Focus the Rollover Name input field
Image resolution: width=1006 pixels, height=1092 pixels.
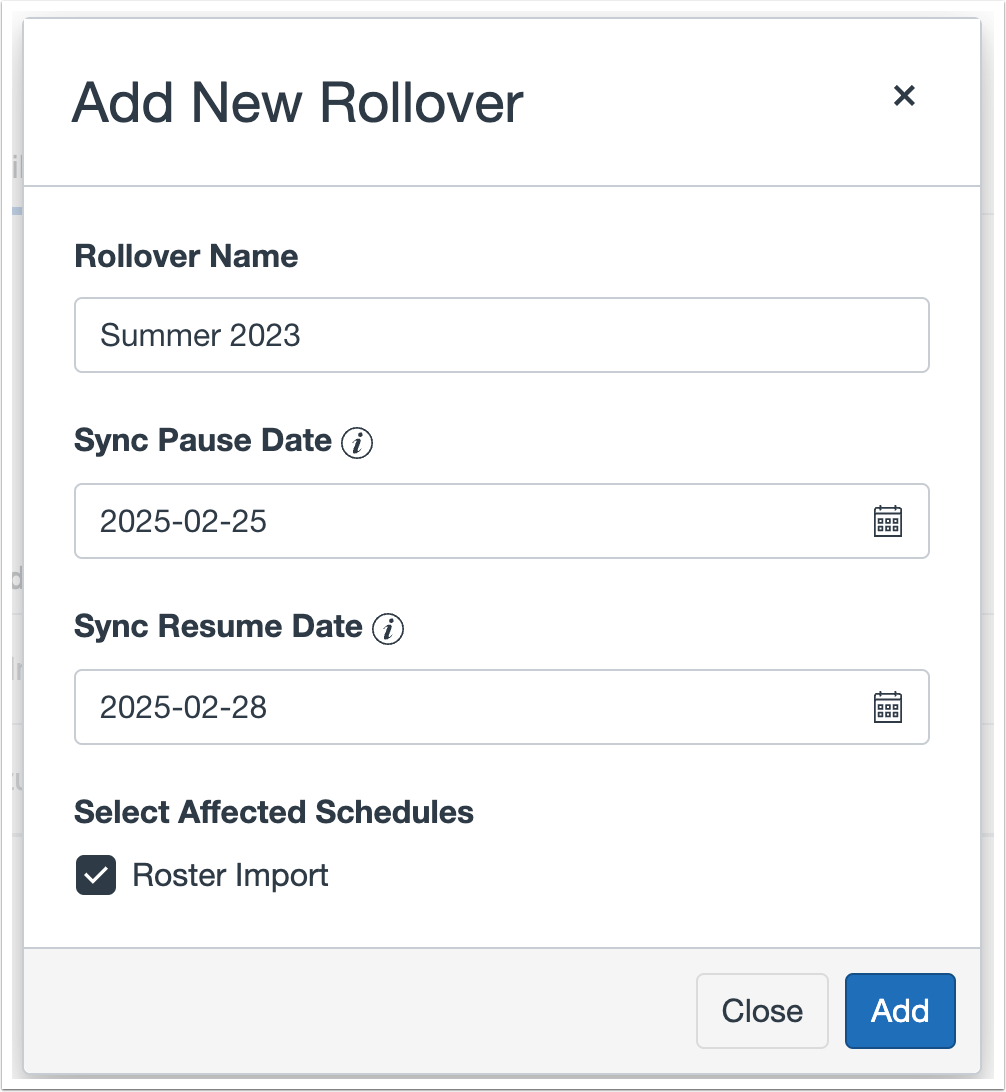[500, 335]
